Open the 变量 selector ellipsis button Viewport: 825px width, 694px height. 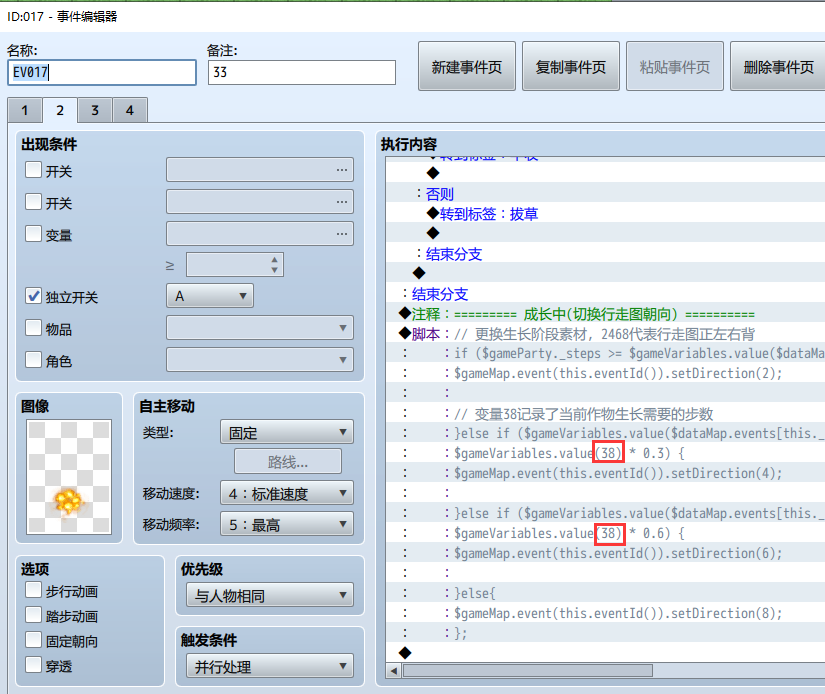click(x=341, y=234)
